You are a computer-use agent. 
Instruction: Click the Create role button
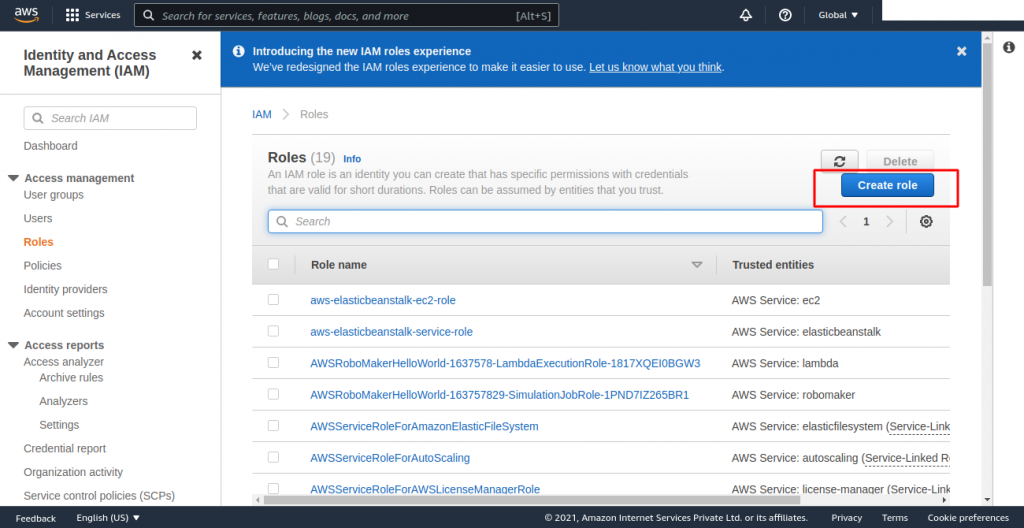click(888, 185)
